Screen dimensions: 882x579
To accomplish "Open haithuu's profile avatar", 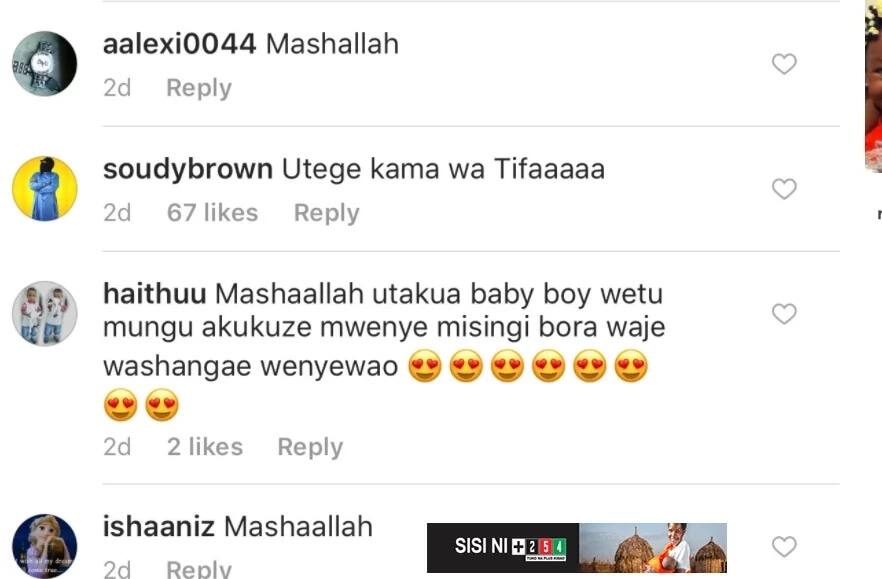I will tap(44, 313).
